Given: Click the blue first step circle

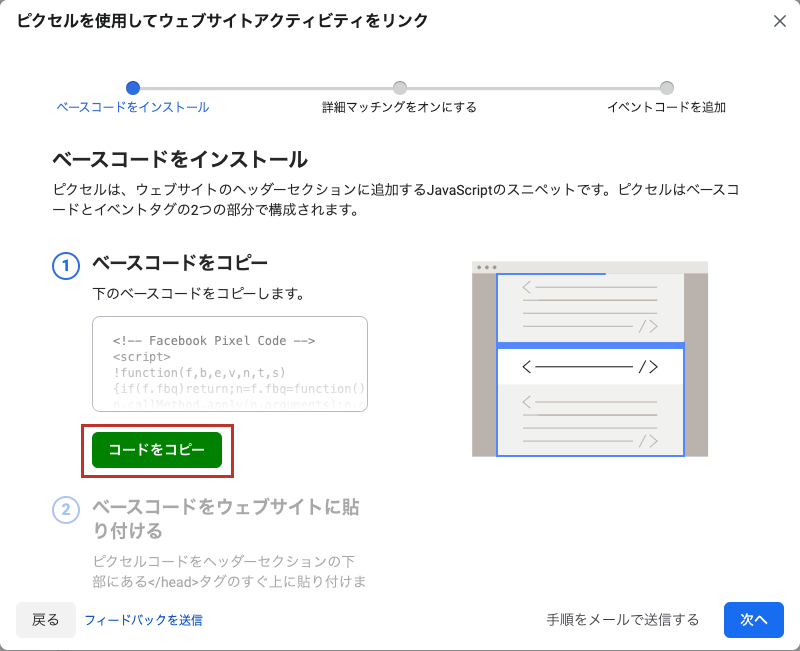Looking at the screenshot, I should pyautogui.click(x=133, y=88).
